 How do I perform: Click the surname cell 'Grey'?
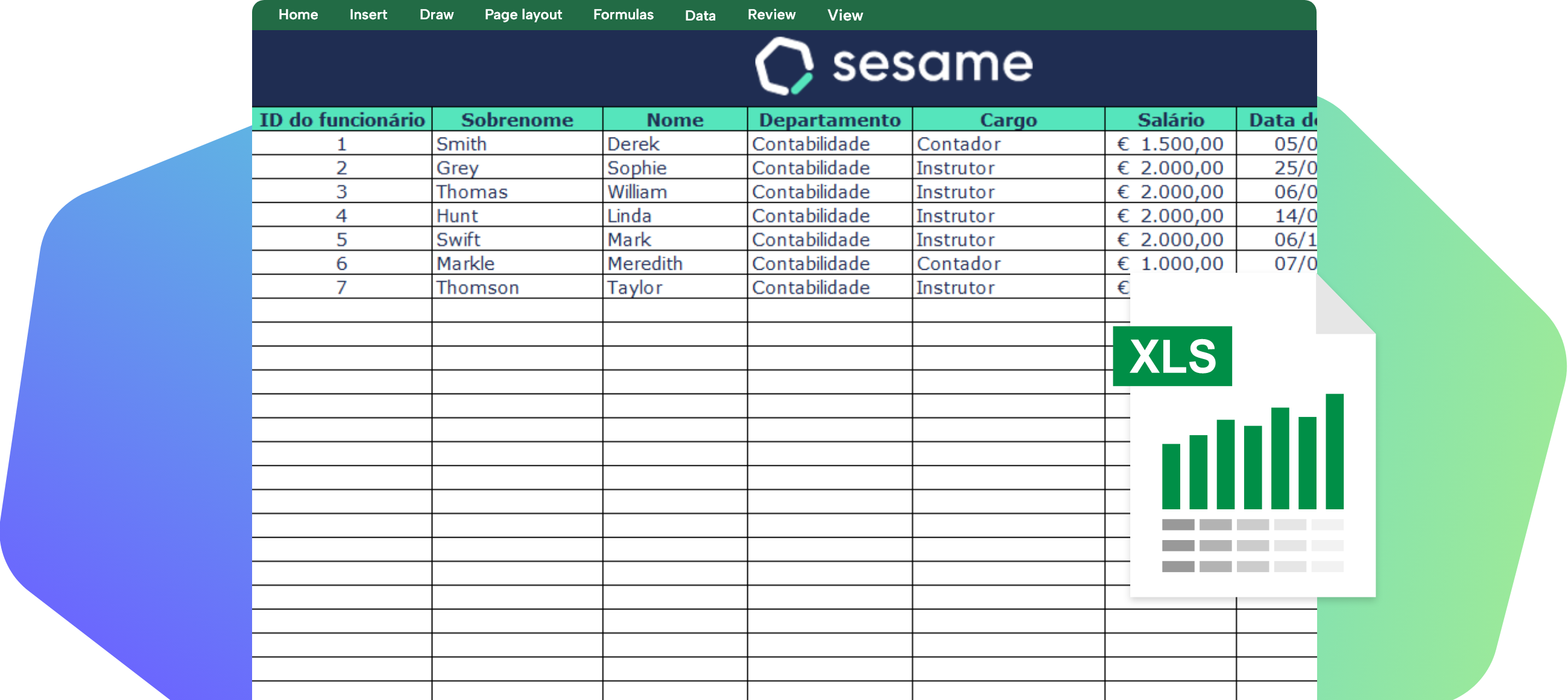tap(517, 168)
